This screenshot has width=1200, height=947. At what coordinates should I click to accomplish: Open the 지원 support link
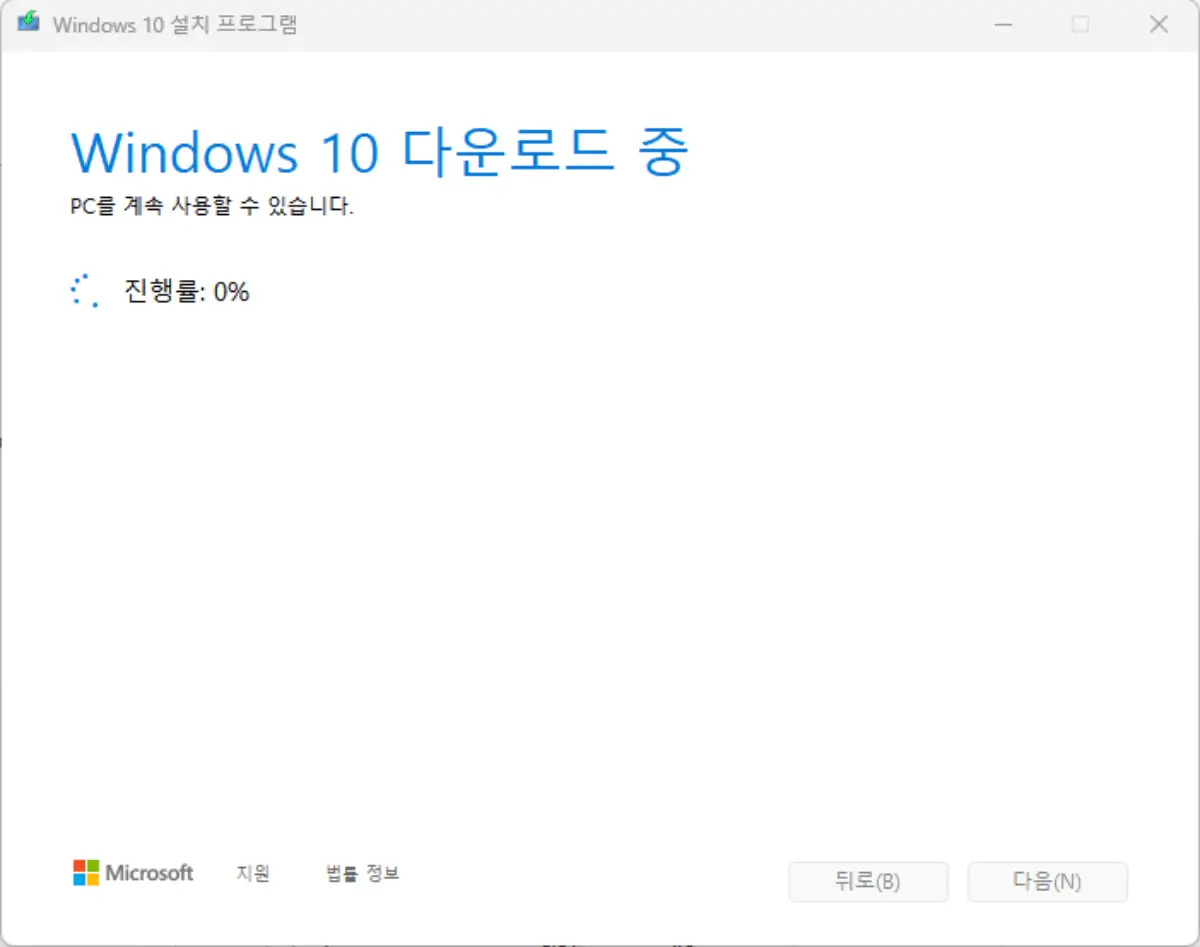253,873
